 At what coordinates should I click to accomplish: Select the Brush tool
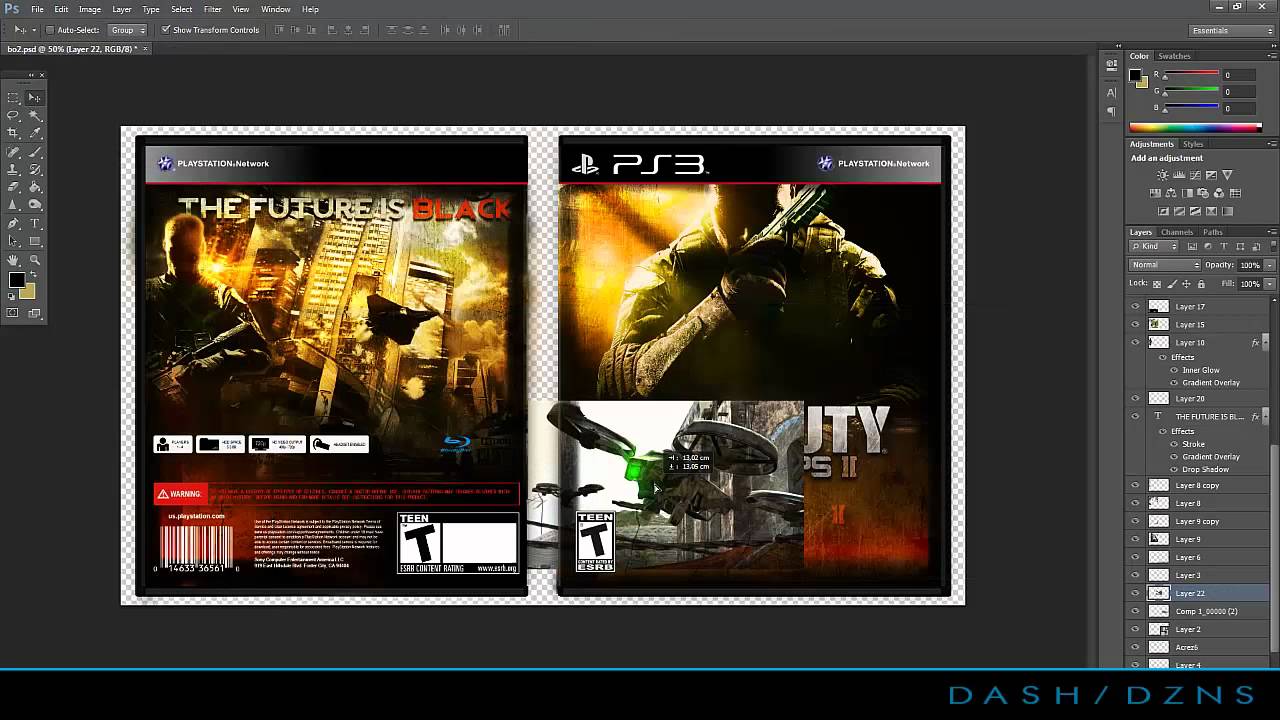coord(35,152)
